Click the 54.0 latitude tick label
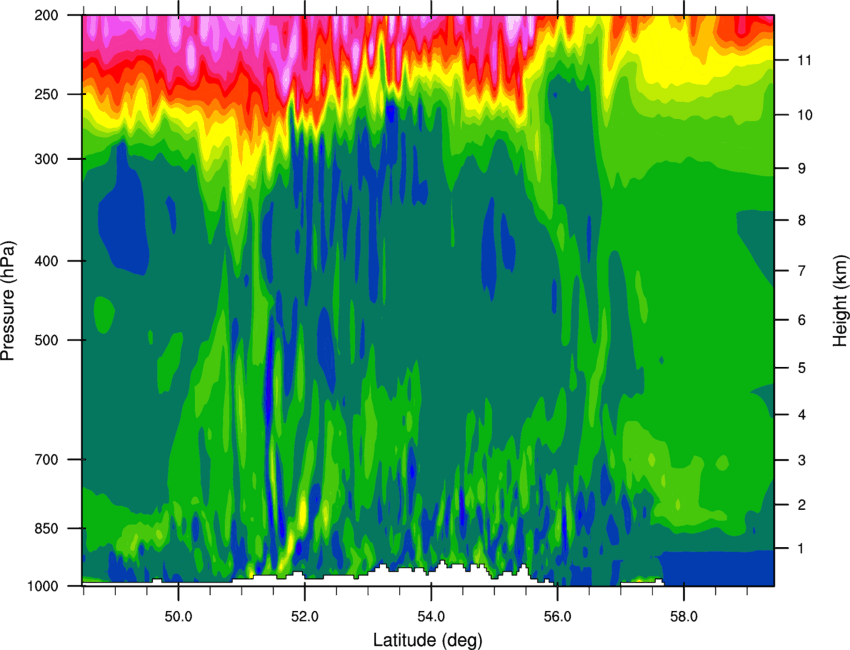This screenshot has width=850, height=650. [x=431, y=616]
